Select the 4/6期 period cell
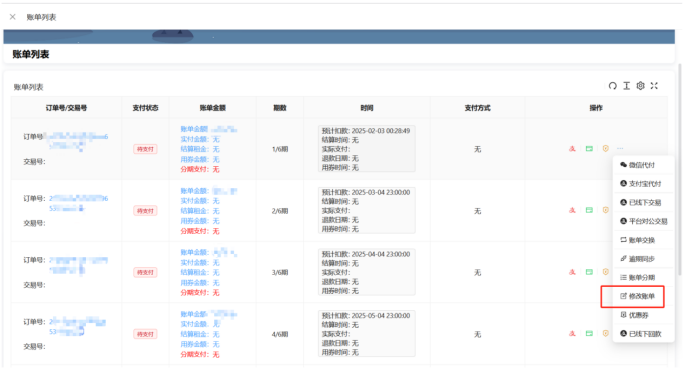The width and height of the screenshot is (692, 370). click(x=280, y=334)
